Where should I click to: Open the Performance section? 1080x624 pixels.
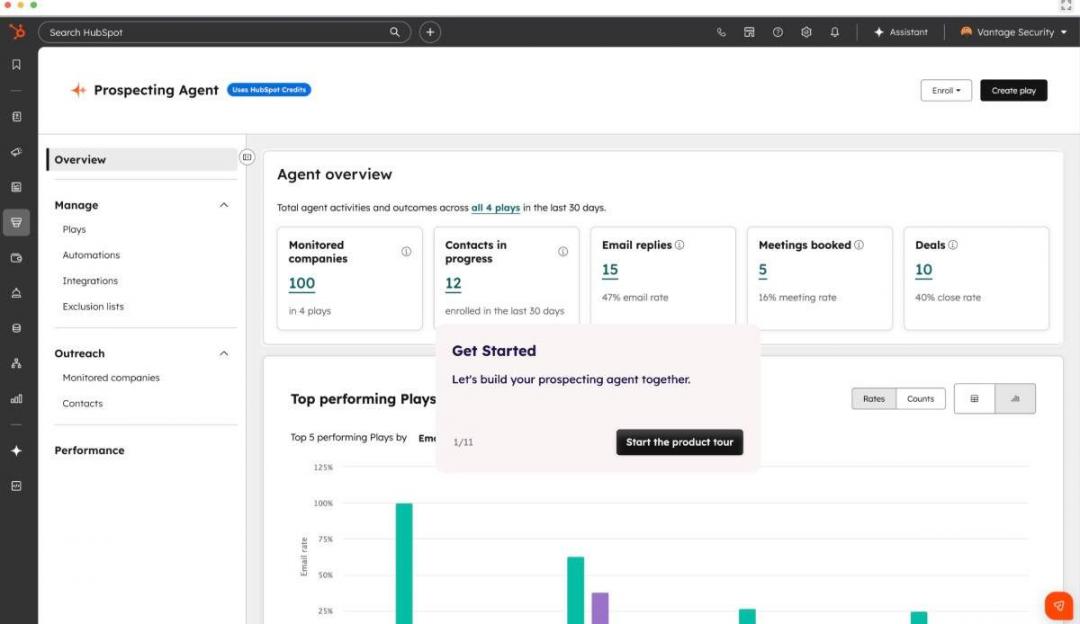tap(90, 450)
